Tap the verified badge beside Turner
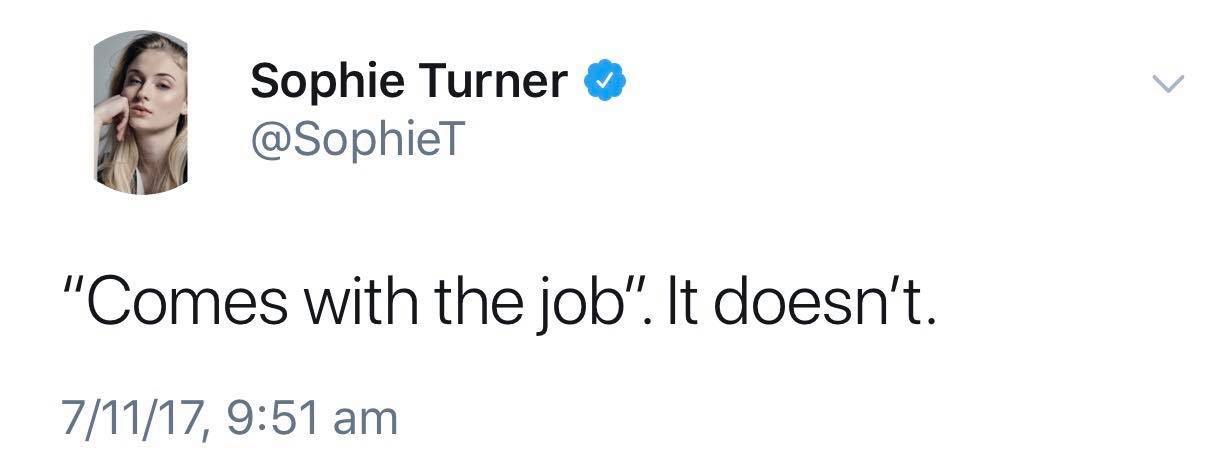 pos(605,80)
